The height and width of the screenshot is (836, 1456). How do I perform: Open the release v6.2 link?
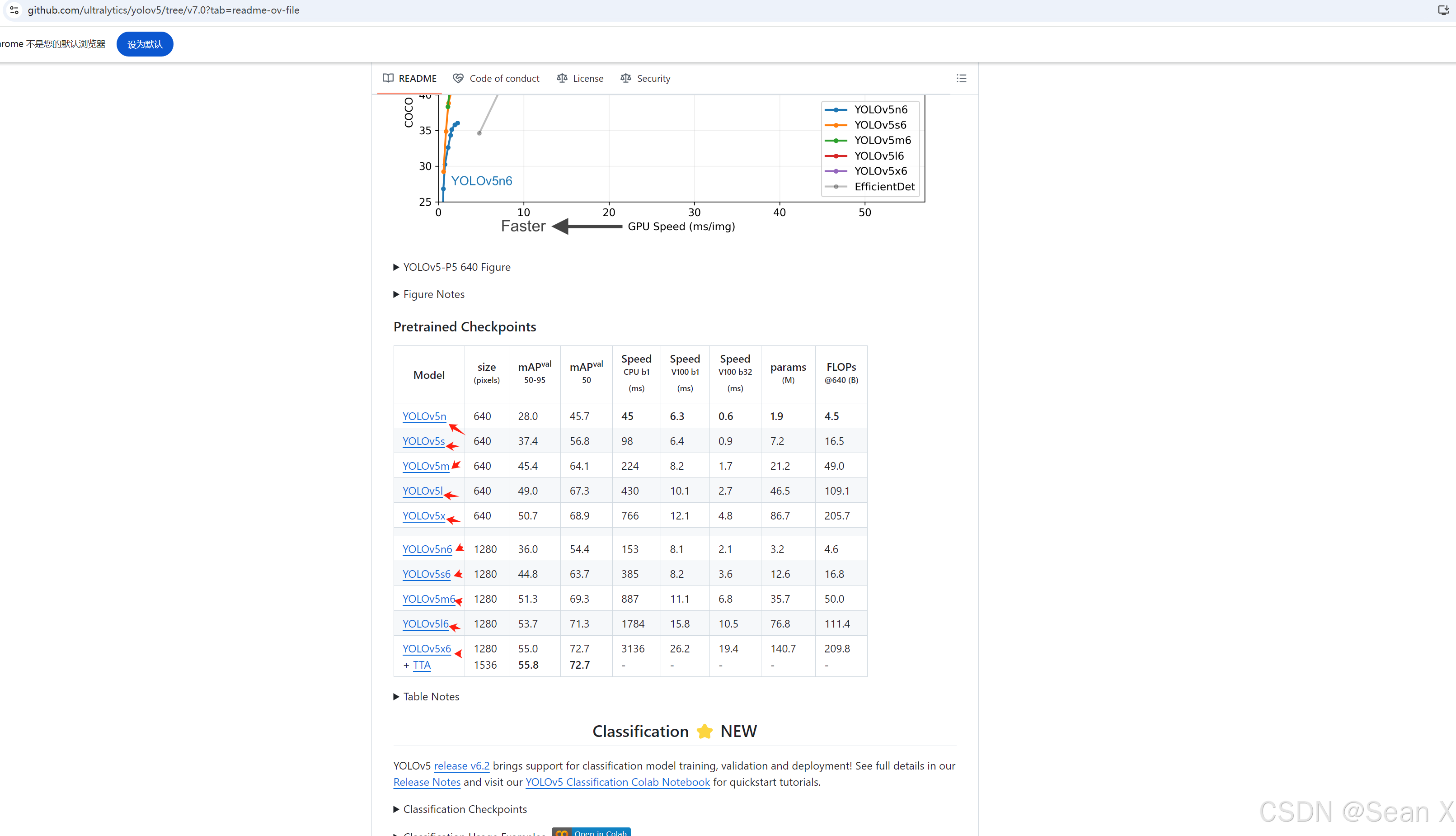(x=462, y=766)
